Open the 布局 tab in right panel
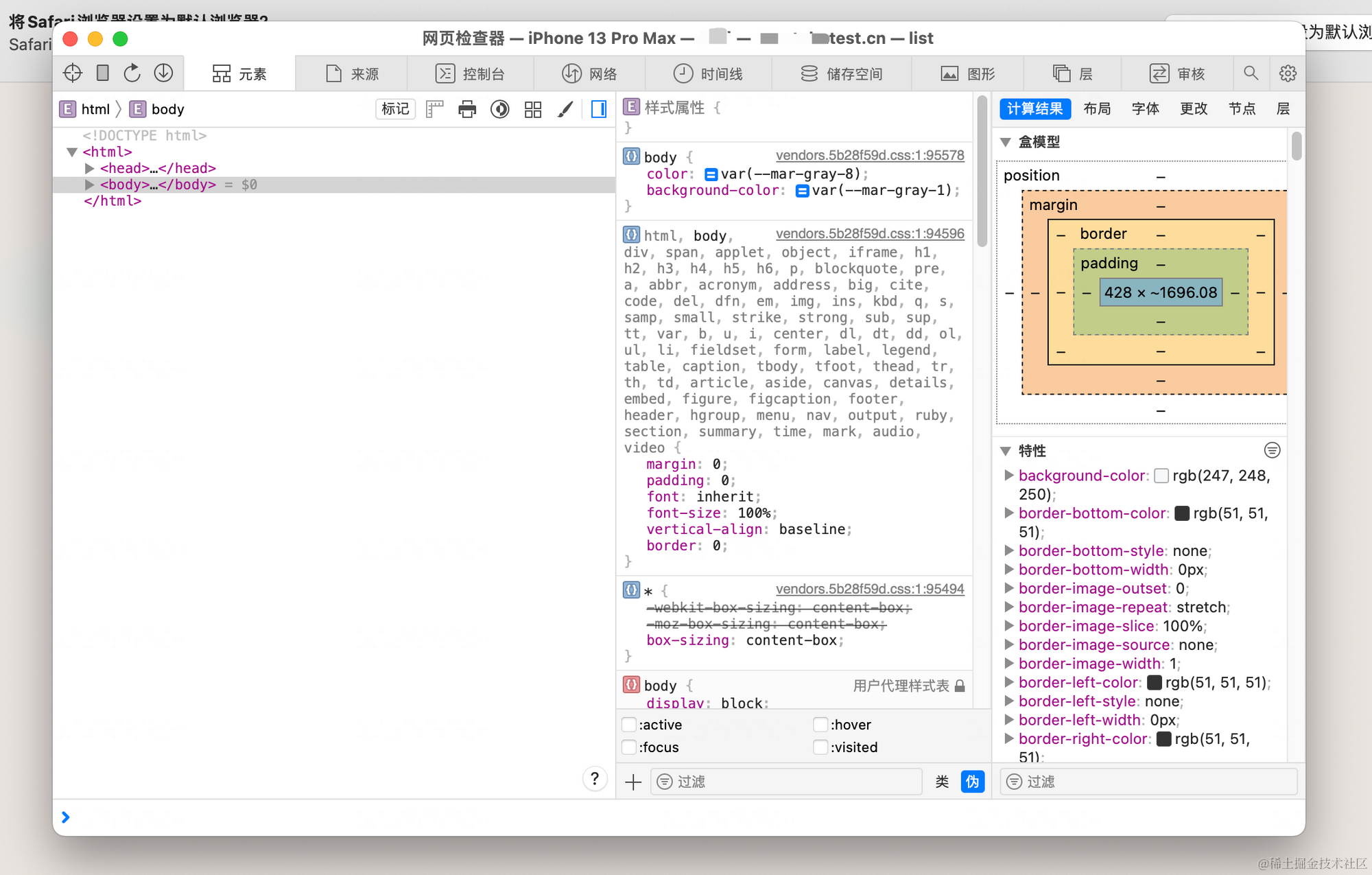This screenshot has width=1372, height=875. (1097, 108)
